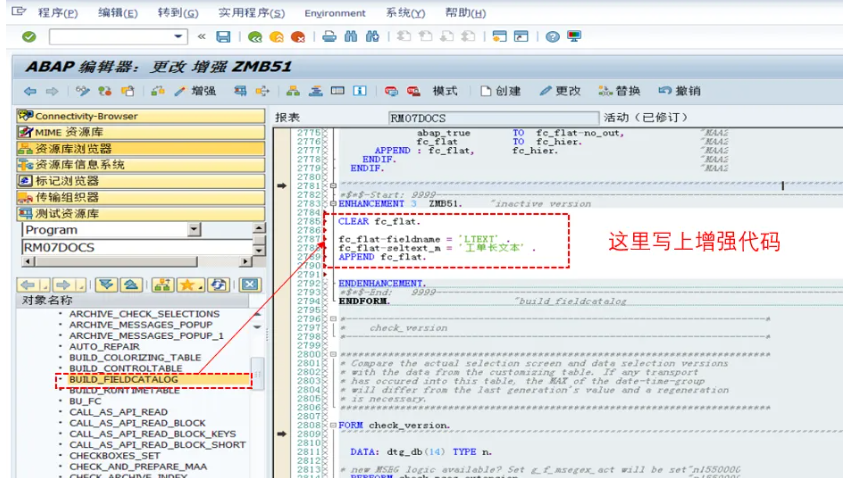Click the red Cancel icon
Viewport: 843px width, 478px height.
(298, 37)
